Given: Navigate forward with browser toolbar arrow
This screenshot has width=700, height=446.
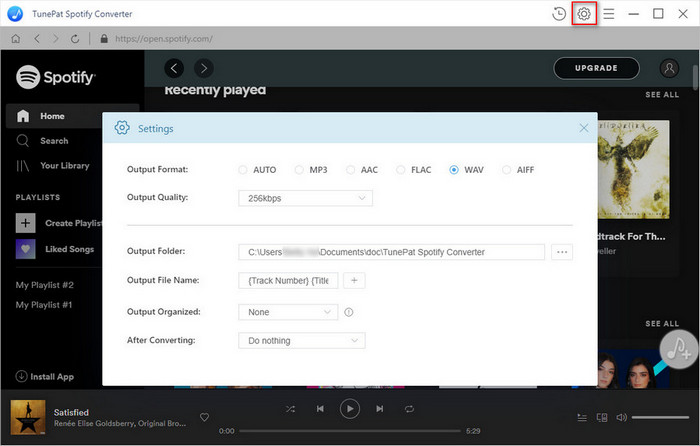Looking at the screenshot, I should click(x=56, y=39).
